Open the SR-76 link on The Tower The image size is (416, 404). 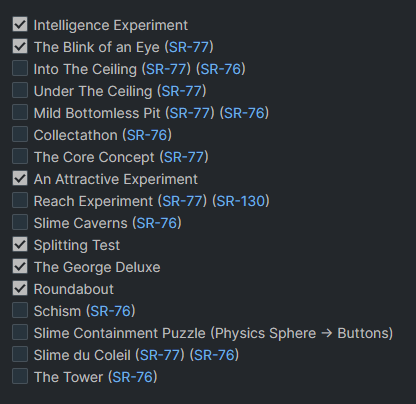tap(132, 377)
